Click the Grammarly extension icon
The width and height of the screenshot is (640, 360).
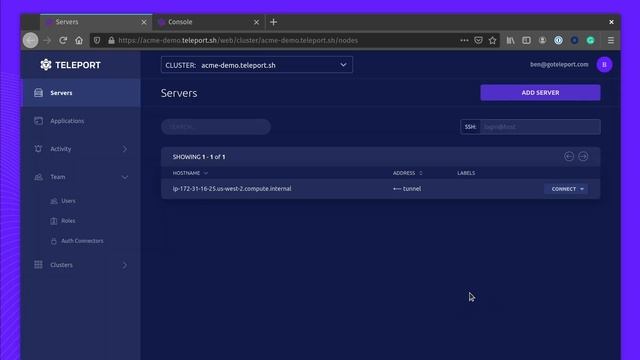point(591,40)
